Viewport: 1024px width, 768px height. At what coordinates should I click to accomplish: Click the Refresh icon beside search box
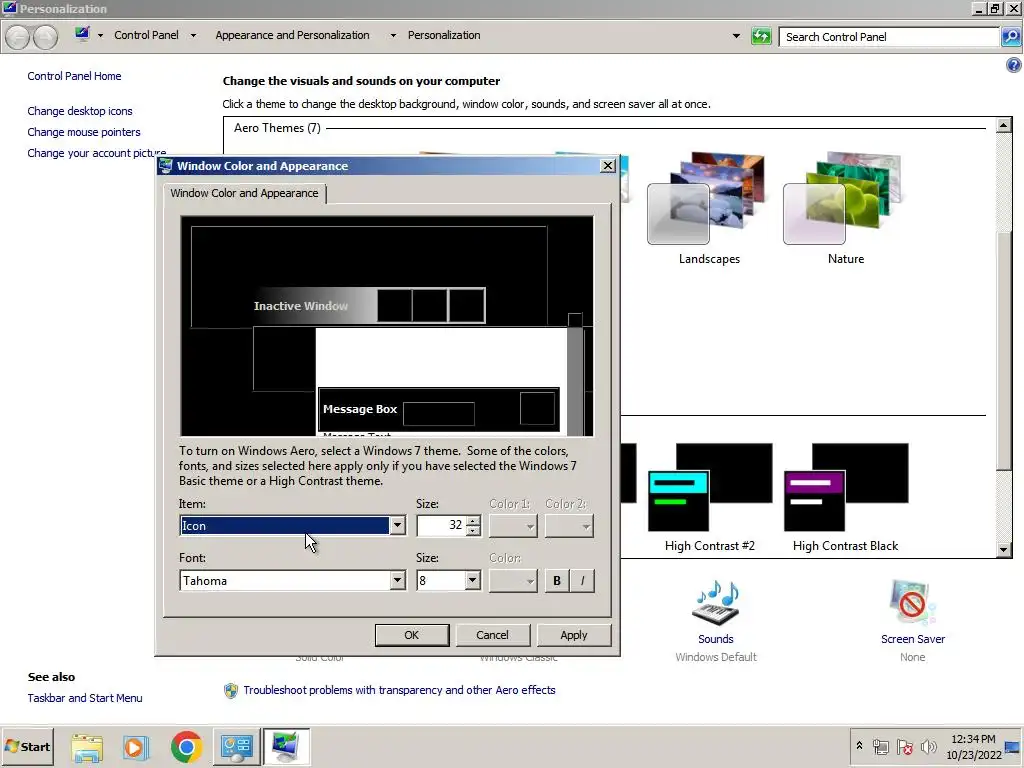pos(761,37)
